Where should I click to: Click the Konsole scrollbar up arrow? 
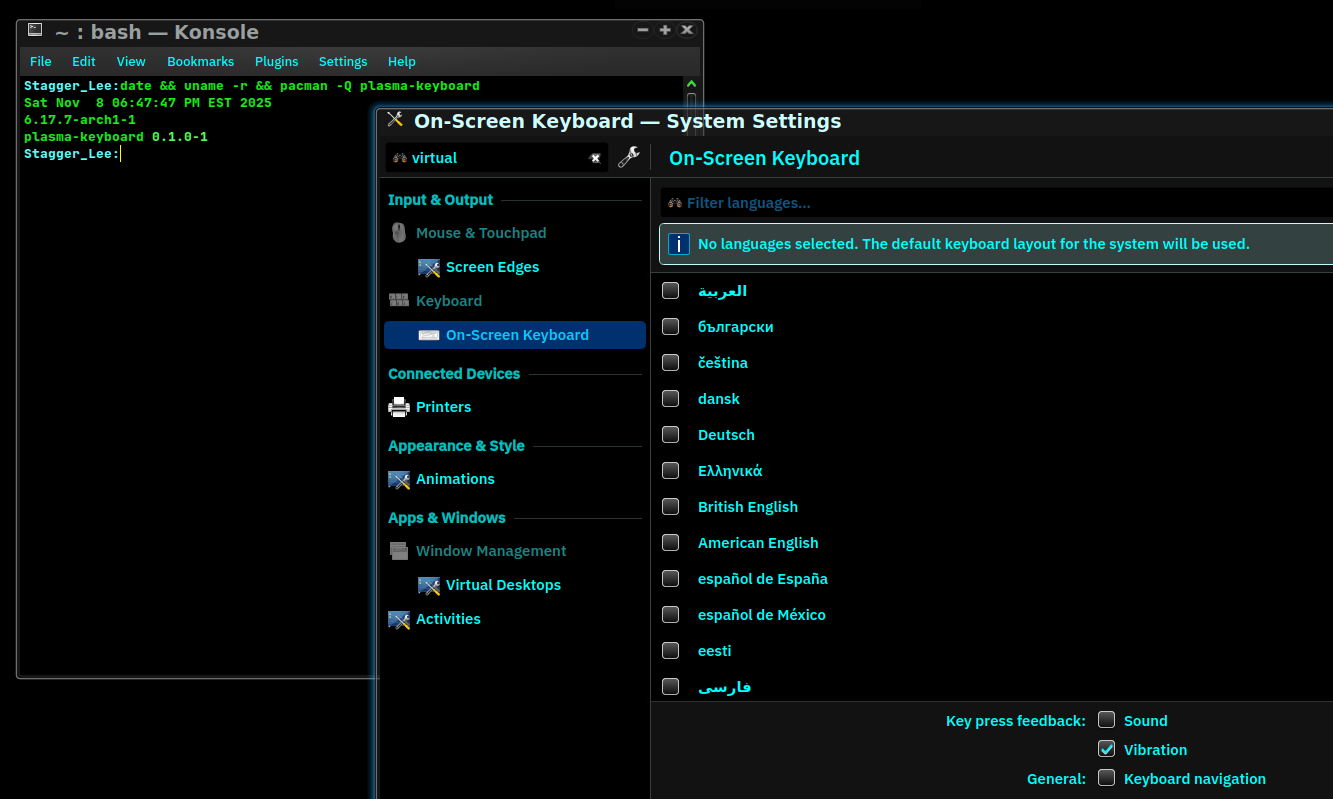691,85
